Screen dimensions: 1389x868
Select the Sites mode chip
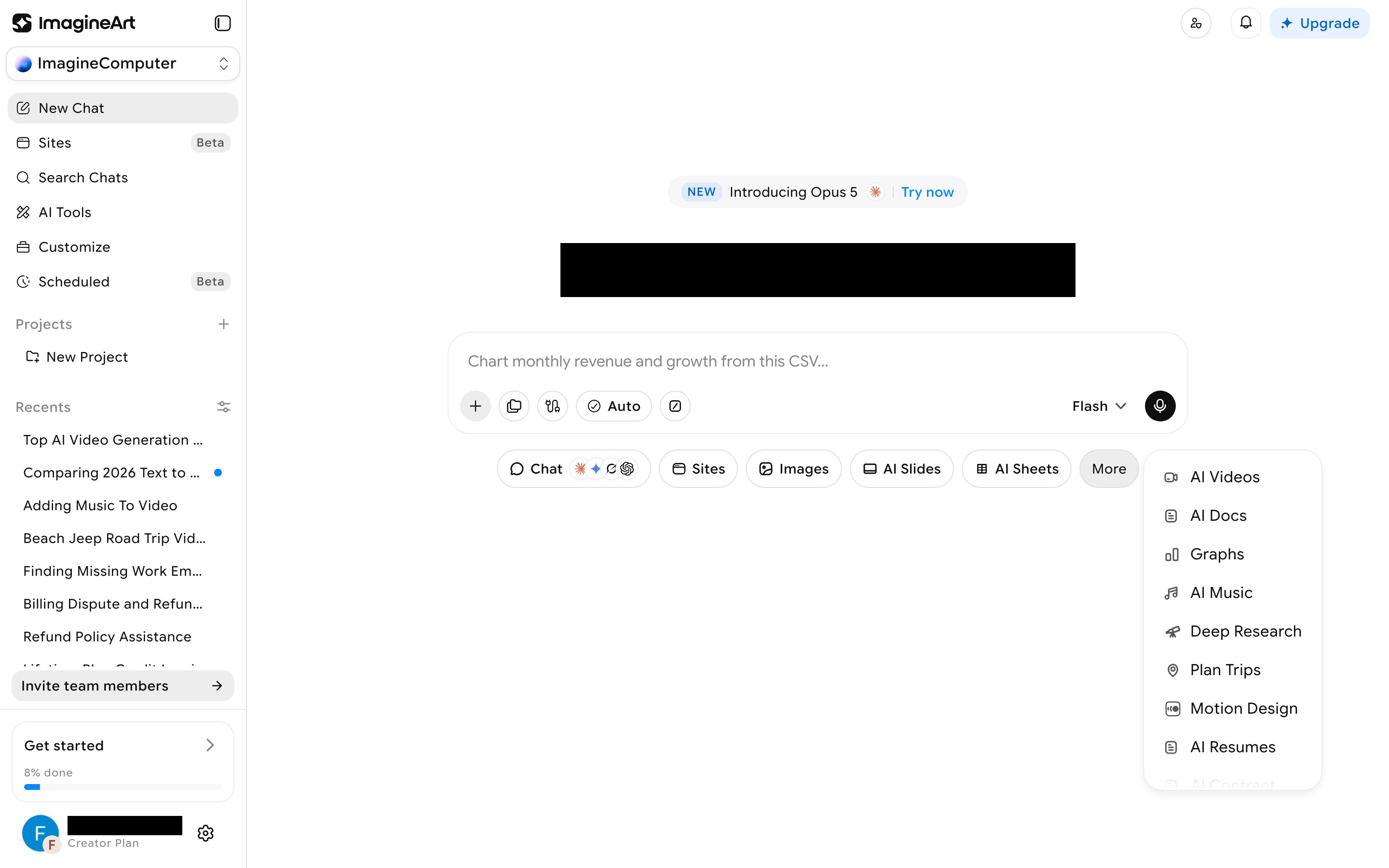[x=698, y=468]
